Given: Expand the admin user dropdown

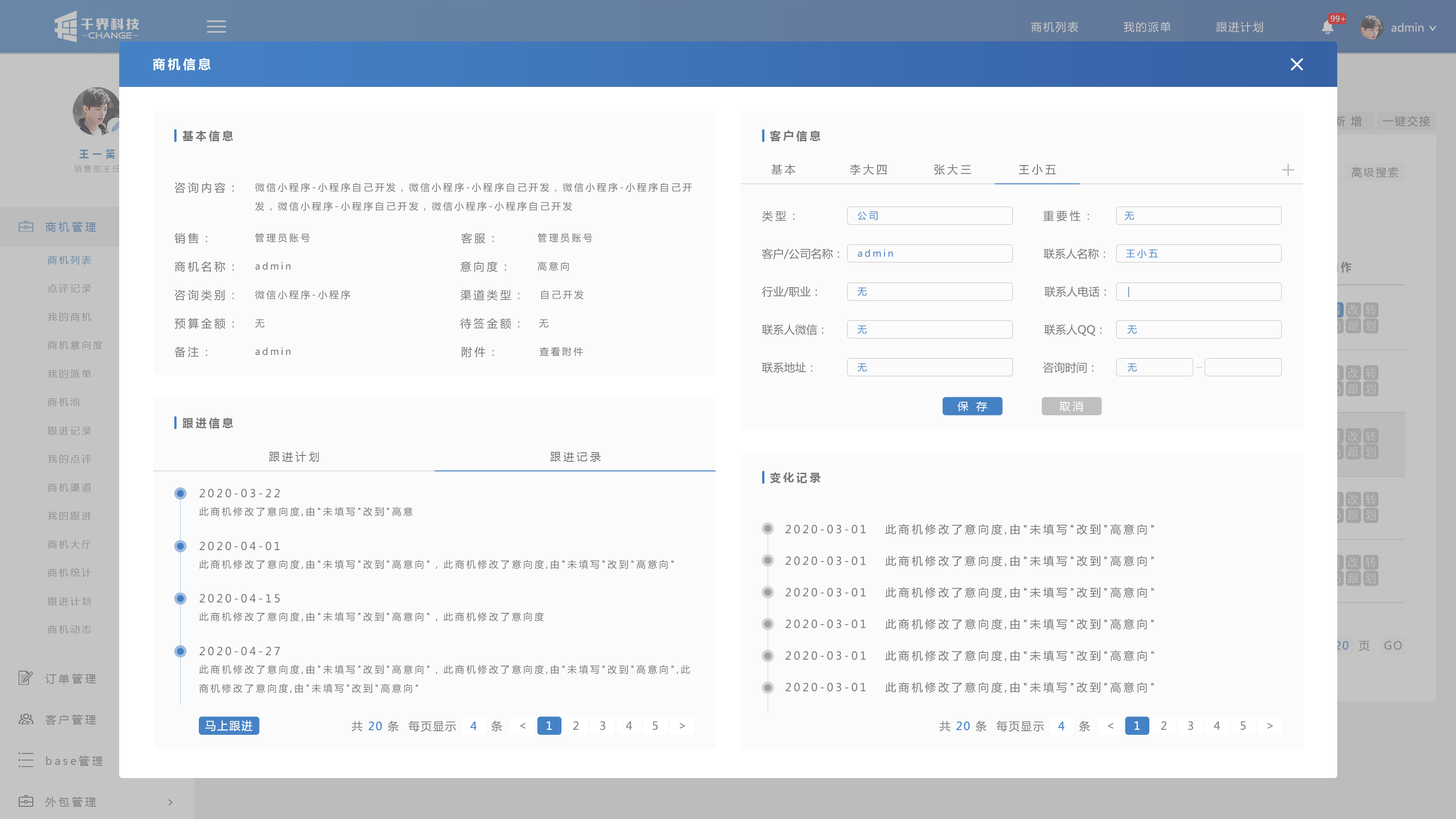Looking at the screenshot, I should click(x=1432, y=28).
